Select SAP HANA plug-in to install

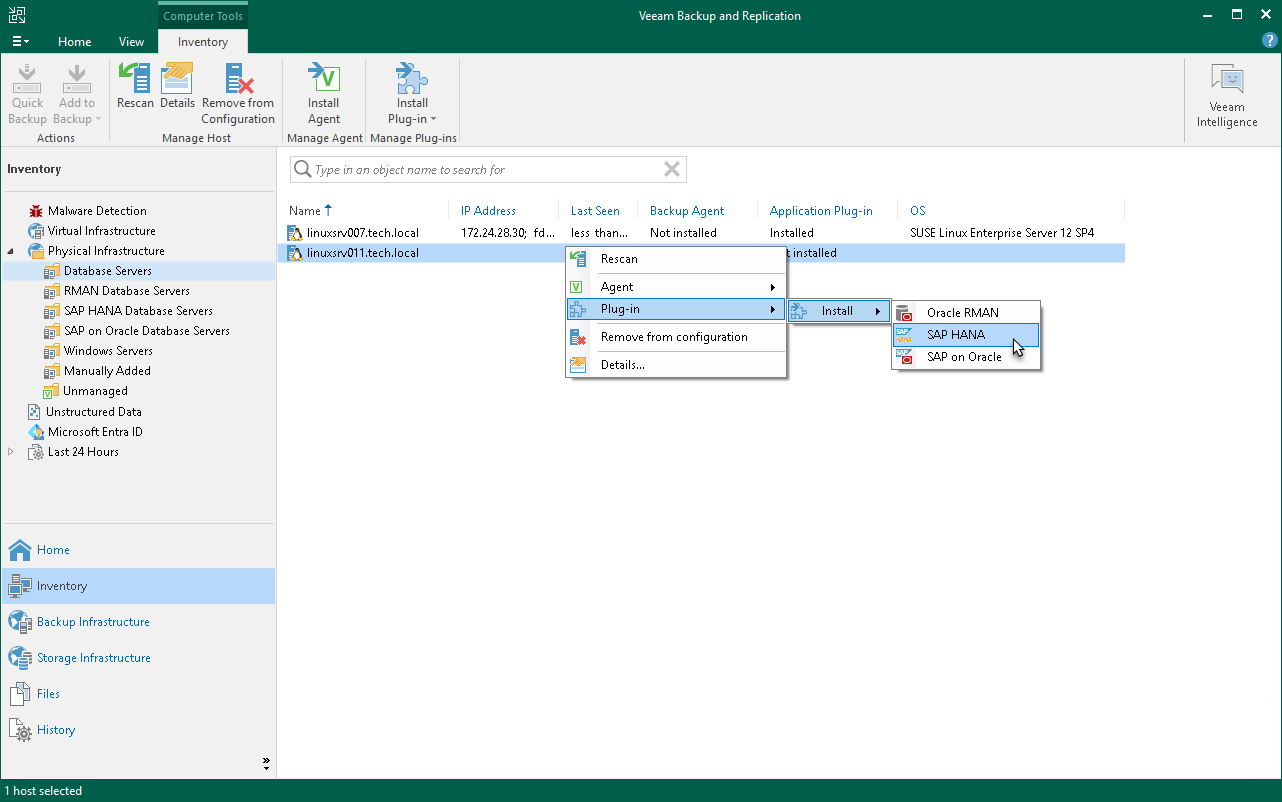pos(966,335)
